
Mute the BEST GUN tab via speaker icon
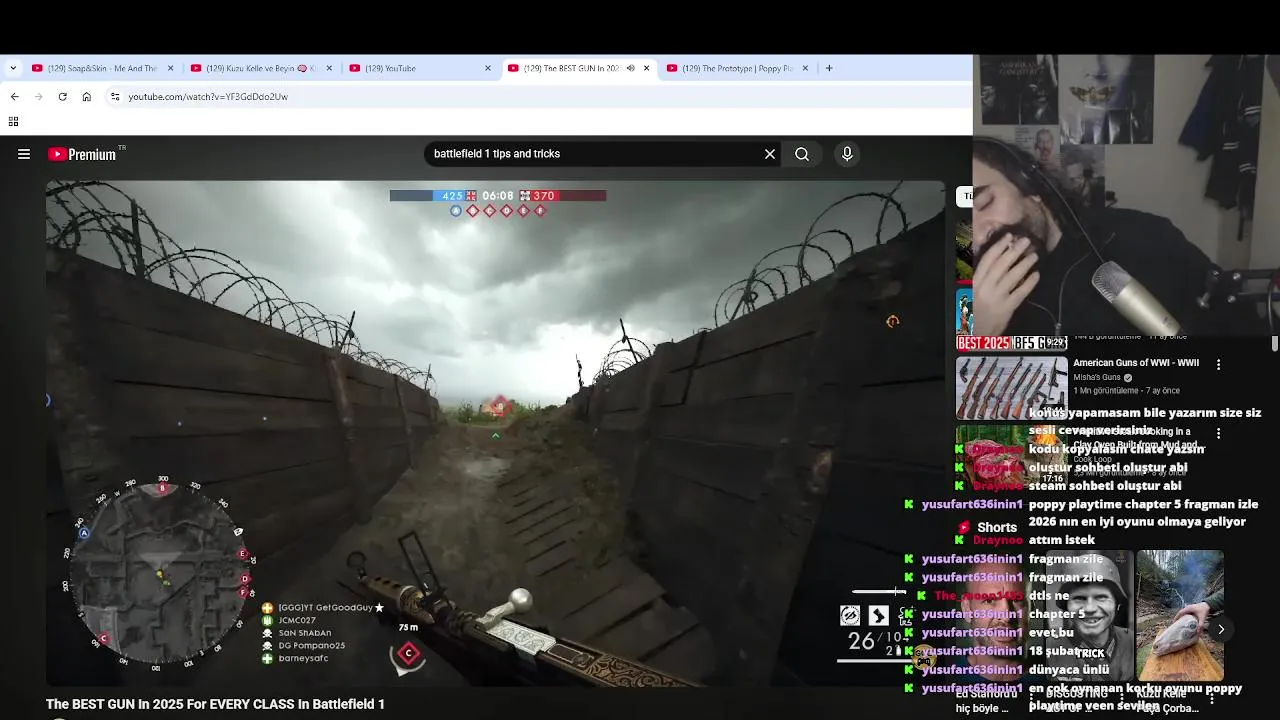630,68
